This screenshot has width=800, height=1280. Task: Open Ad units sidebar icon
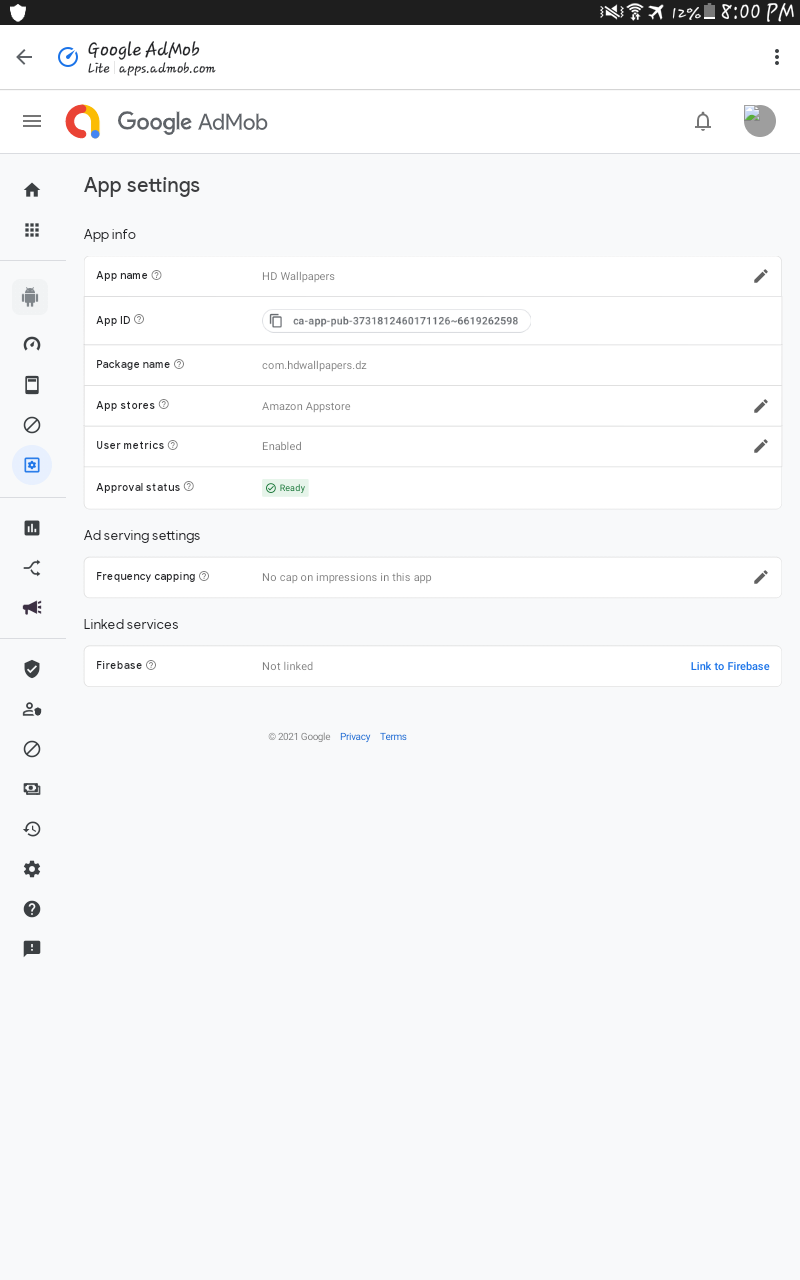click(32, 385)
